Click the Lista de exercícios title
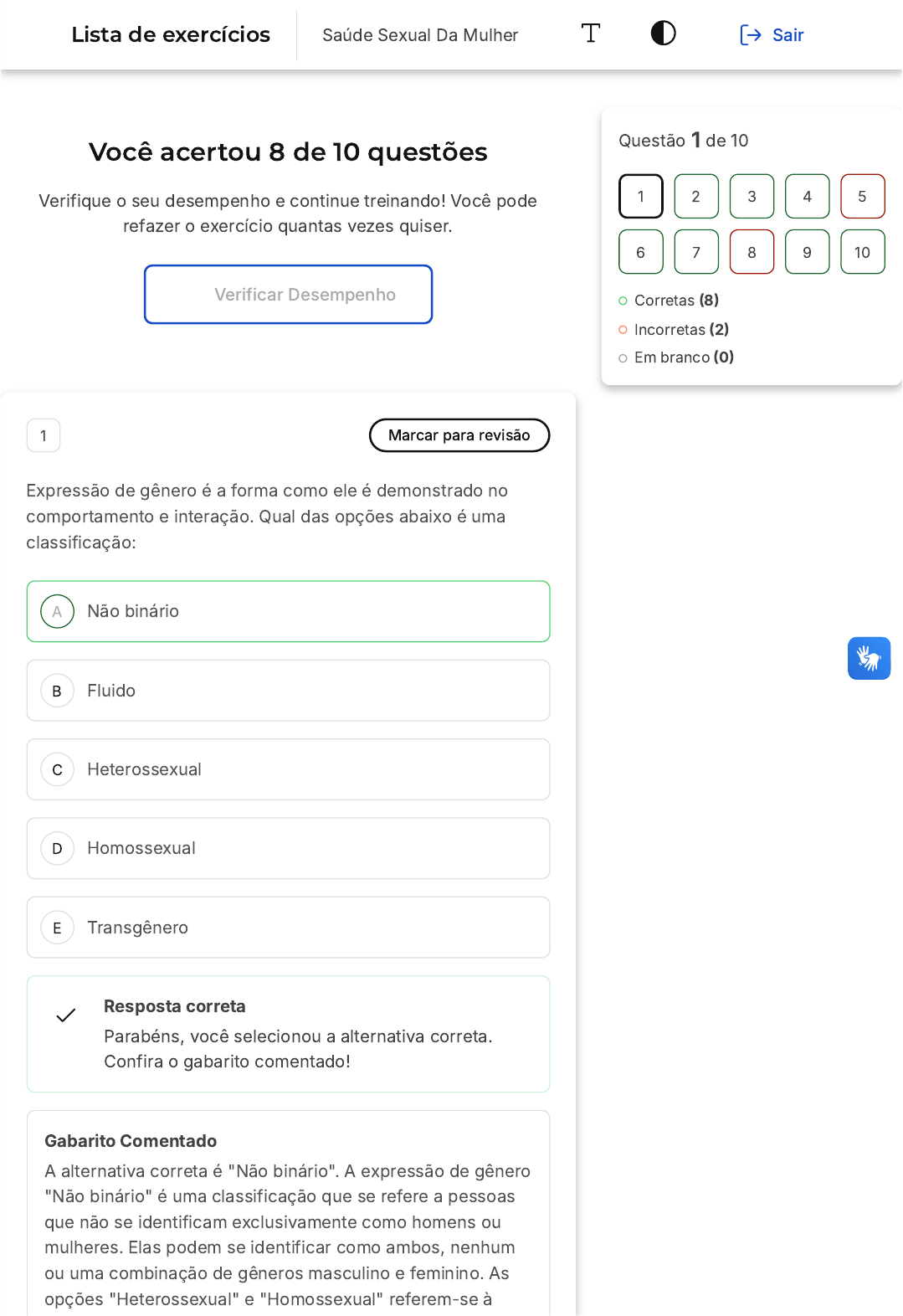Viewport: 903px width, 1316px height. click(171, 34)
